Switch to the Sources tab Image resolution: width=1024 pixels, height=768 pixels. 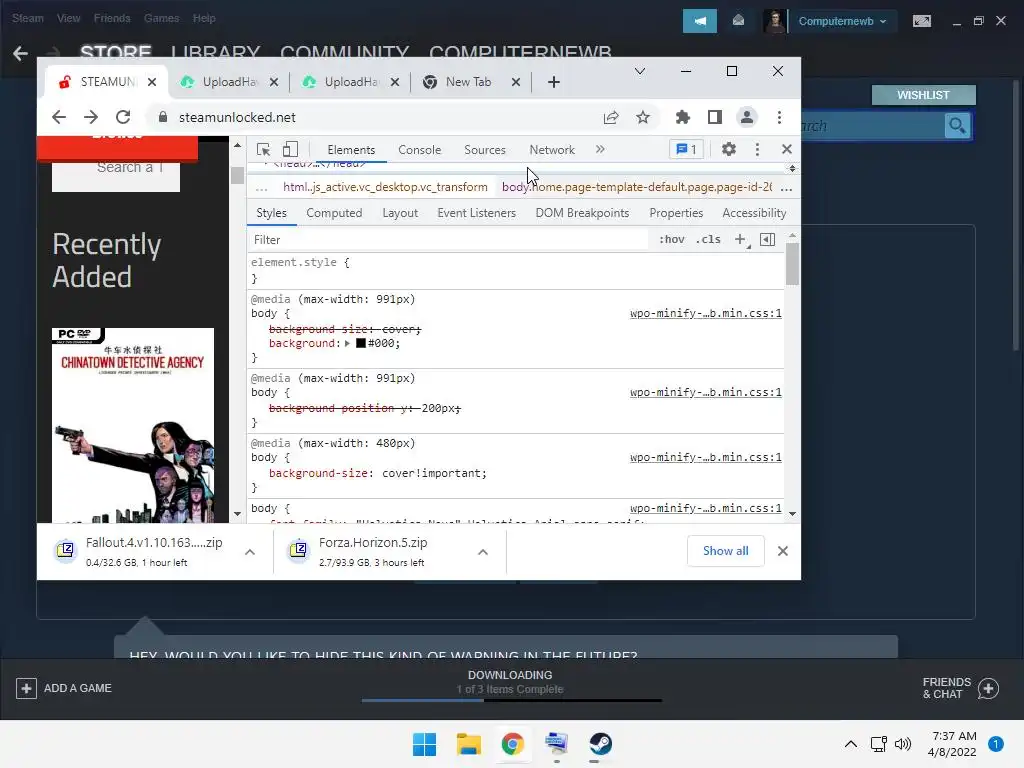pos(485,150)
